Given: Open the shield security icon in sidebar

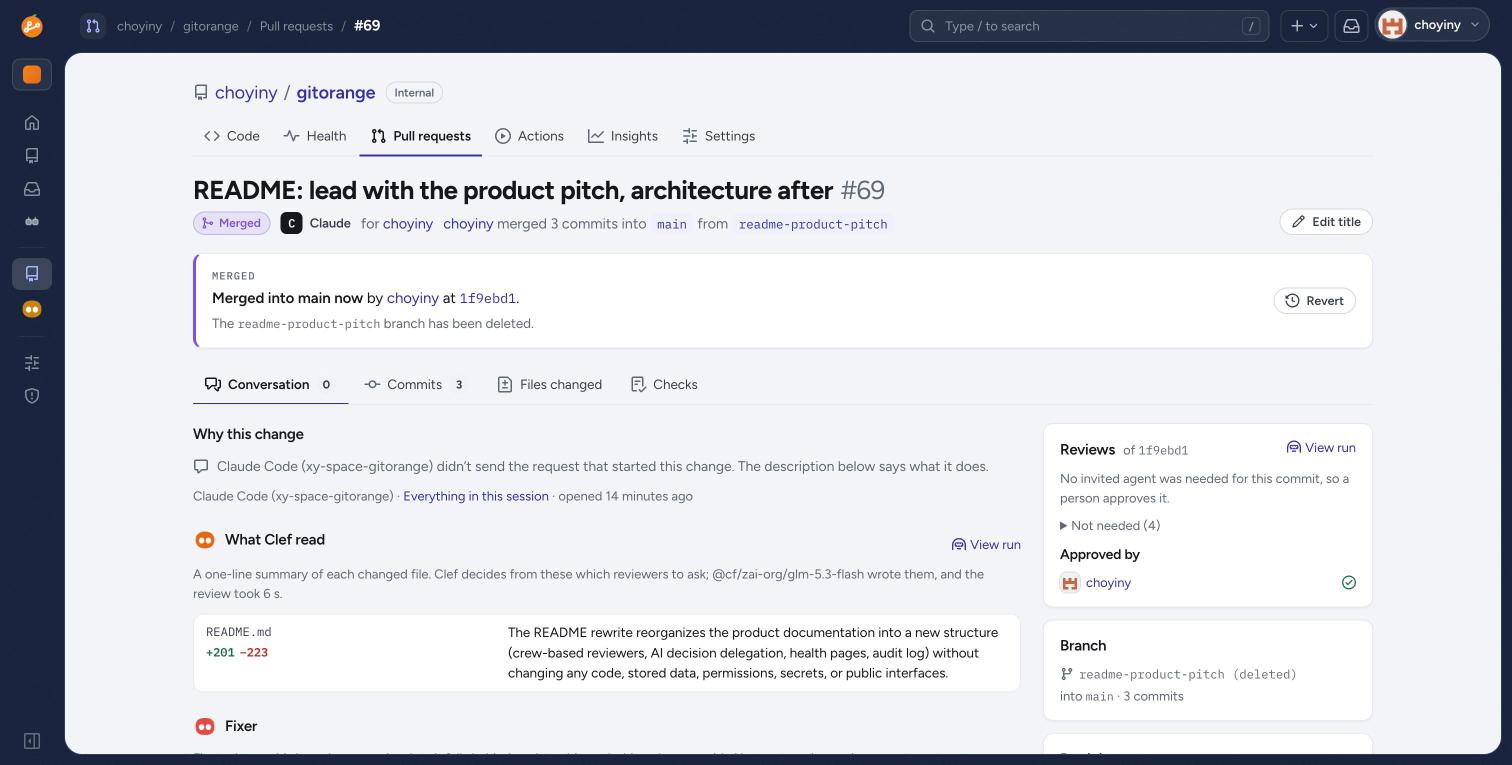Looking at the screenshot, I should [32, 396].
